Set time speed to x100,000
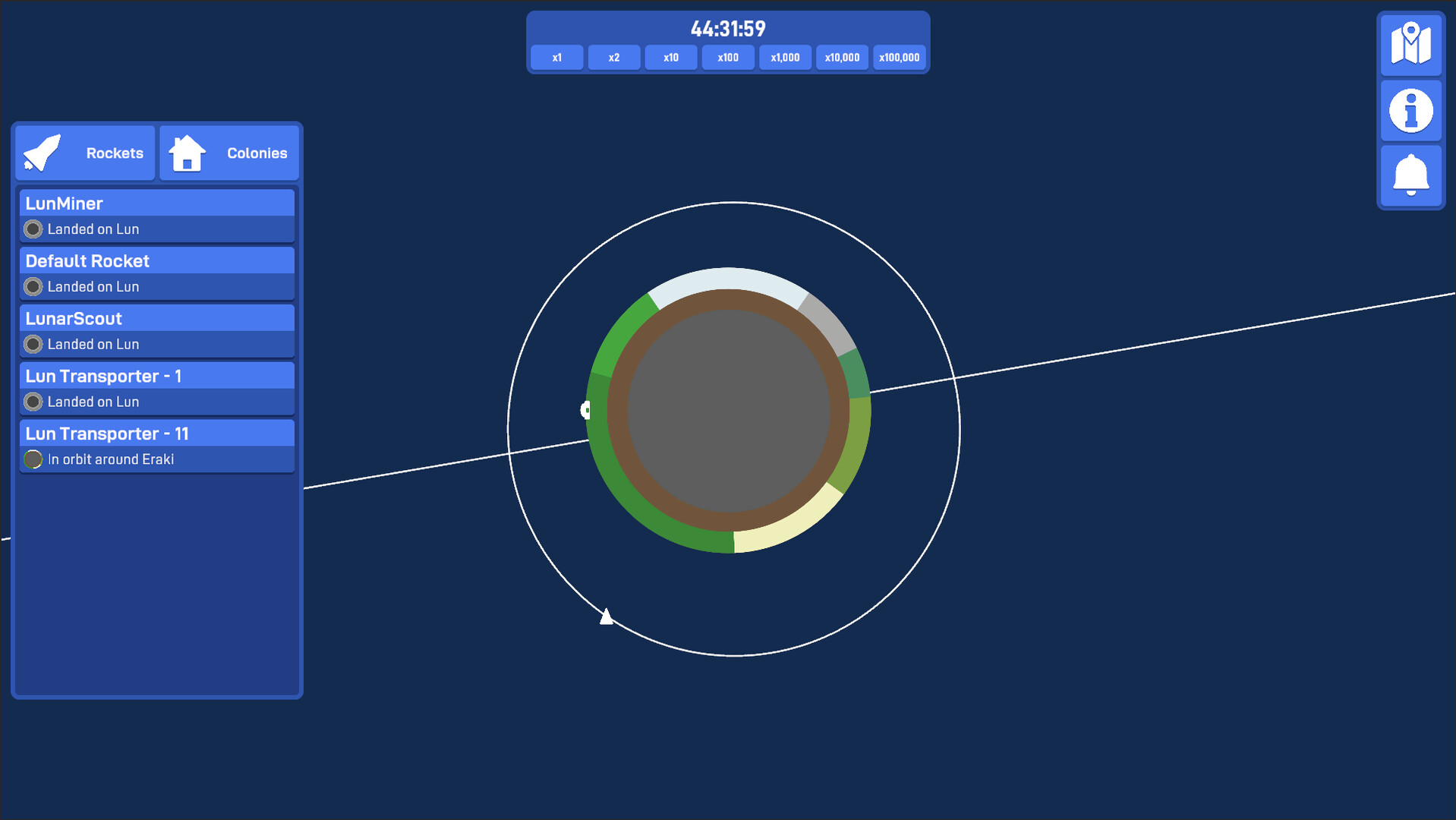1456x820 pixels. click(900, 58)
